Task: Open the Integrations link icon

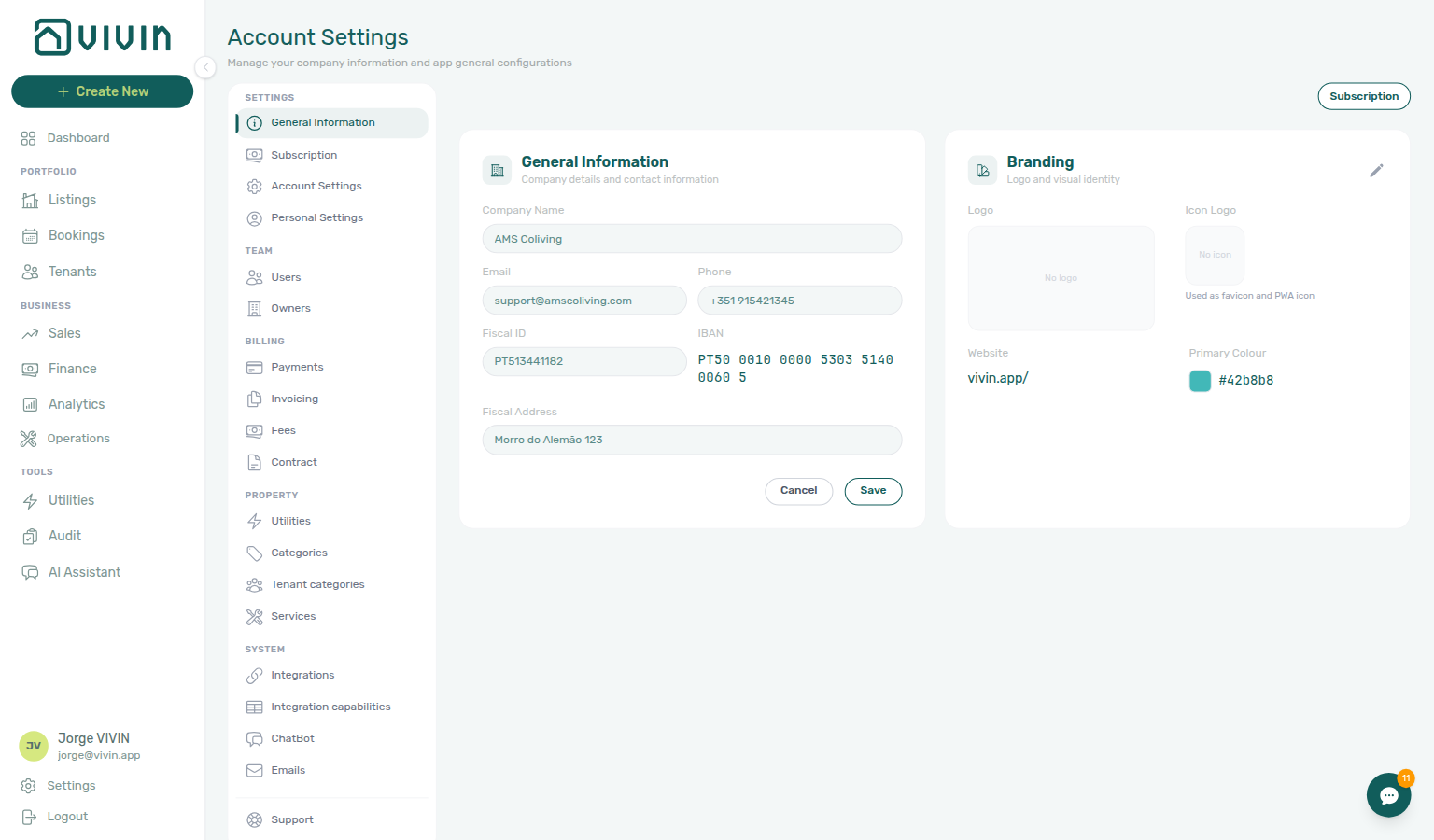Action: pos(254,676)
